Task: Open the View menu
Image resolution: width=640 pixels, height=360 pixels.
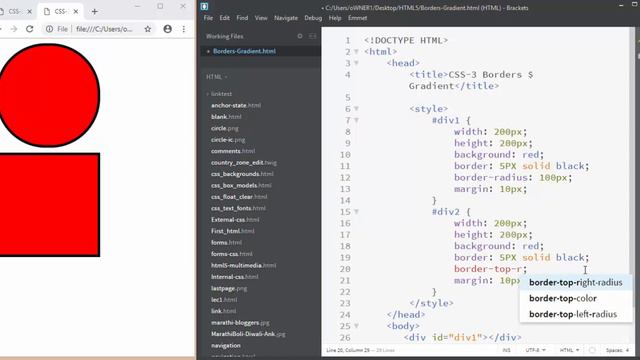Action: [x=261, y=18]
